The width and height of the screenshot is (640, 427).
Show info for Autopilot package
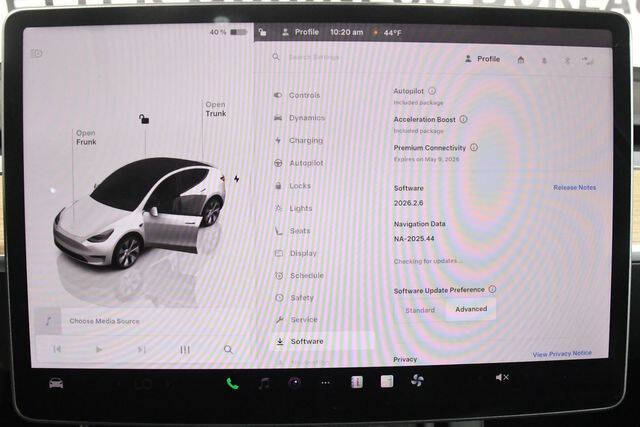pos(432,91)
